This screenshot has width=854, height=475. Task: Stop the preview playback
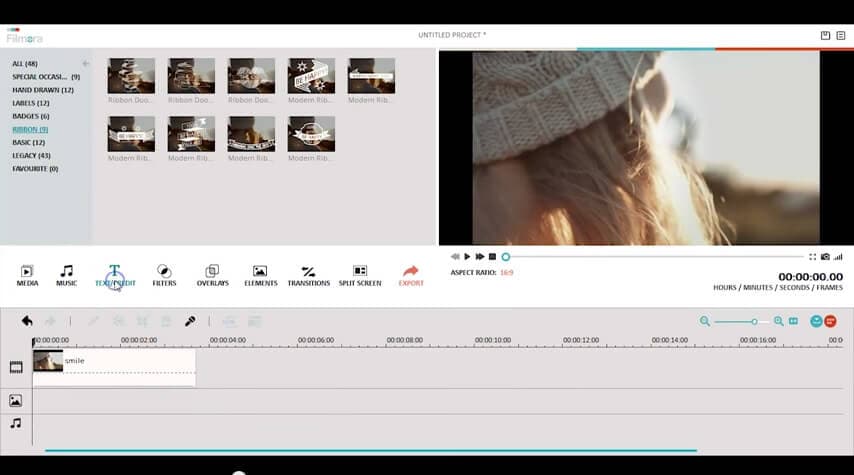tap(492, 257)
